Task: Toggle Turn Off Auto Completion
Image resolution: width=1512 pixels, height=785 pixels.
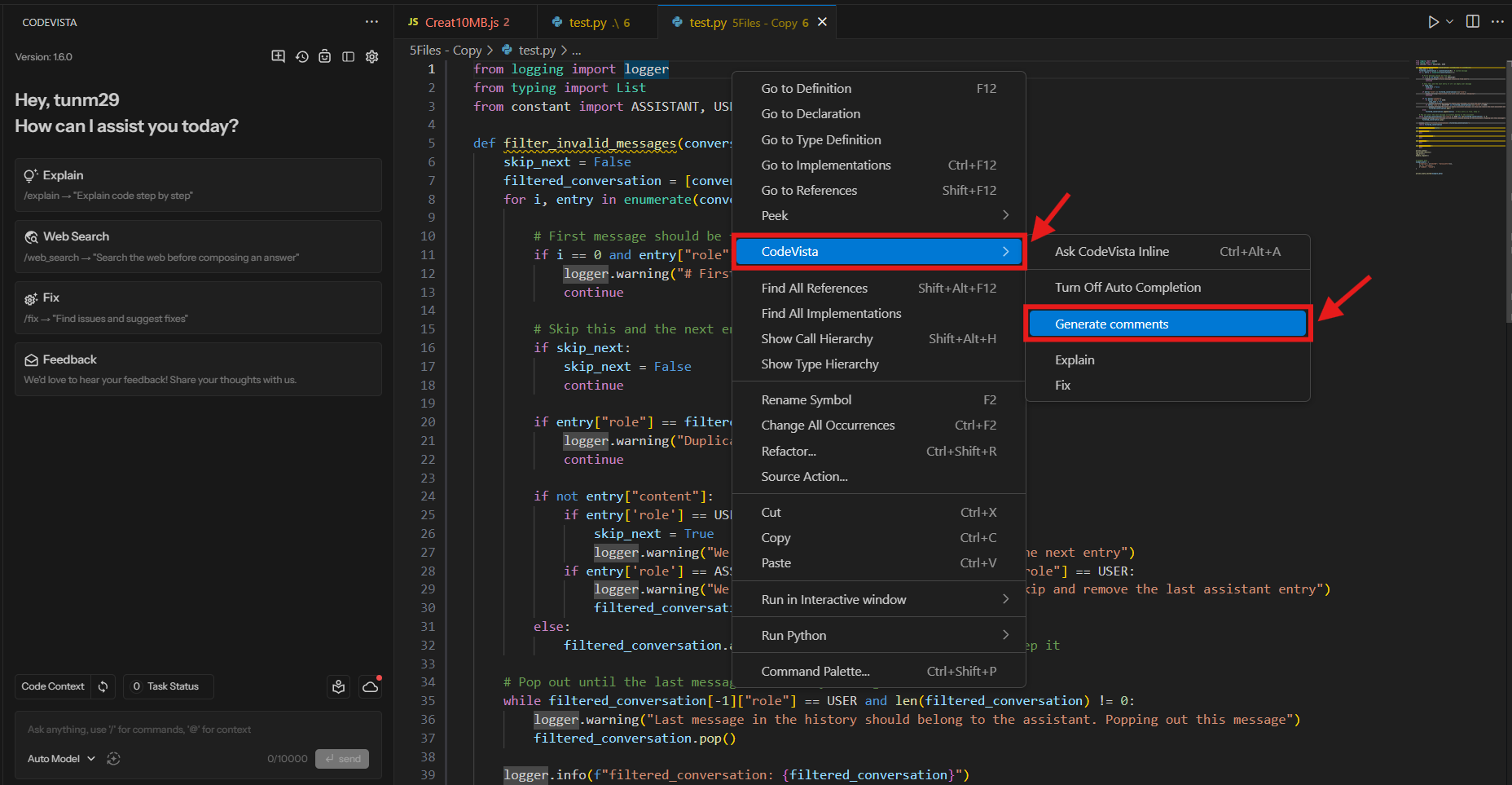Action: click(1167, 287)
